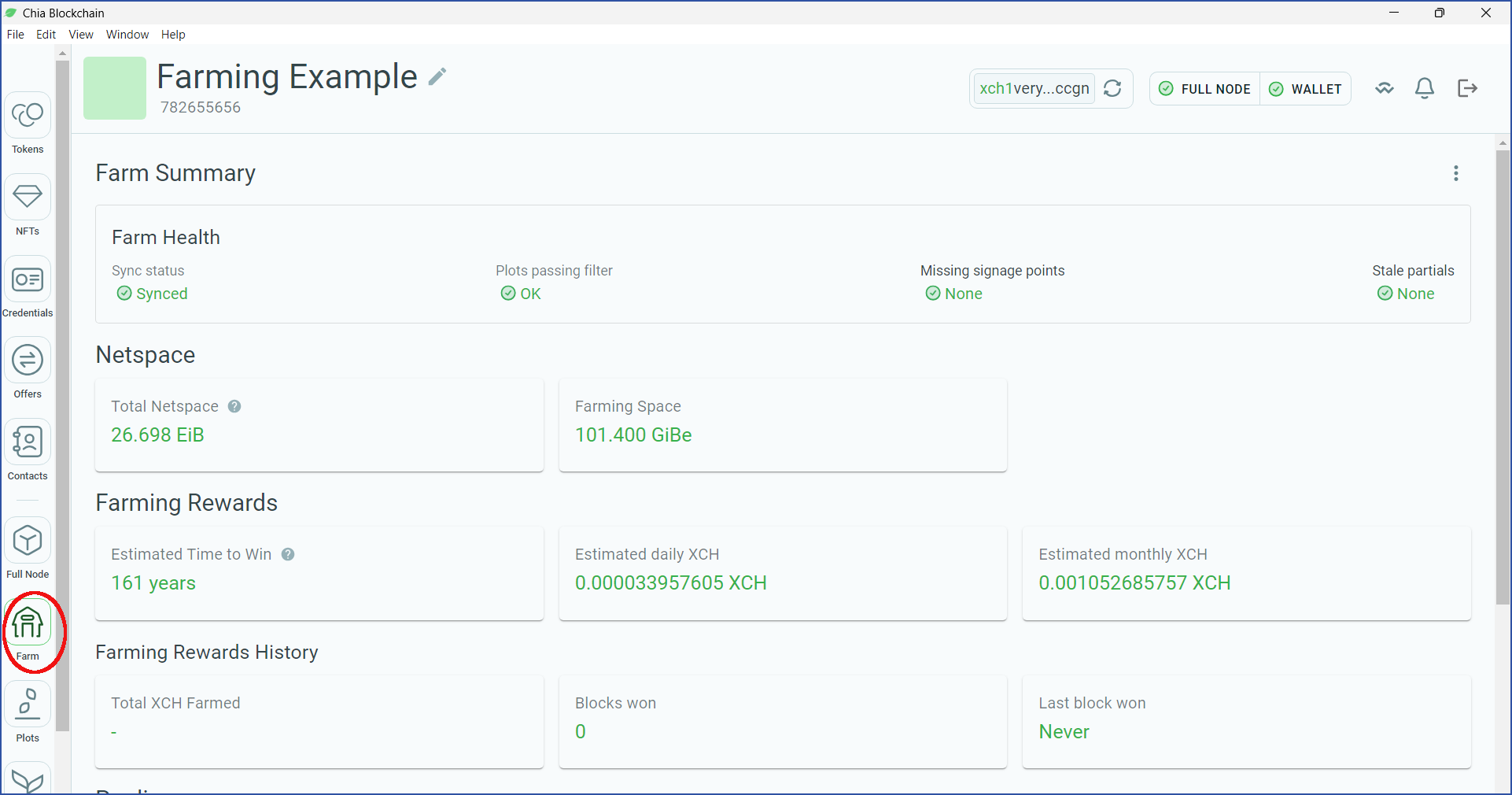Click the logout icon

tap(1467, 88)
